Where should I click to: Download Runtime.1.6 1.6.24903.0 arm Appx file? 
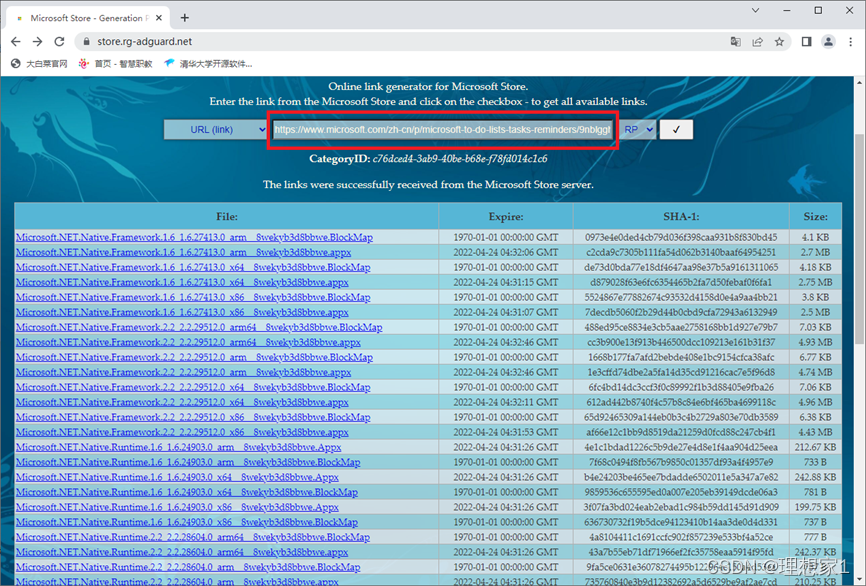(178, 447)
